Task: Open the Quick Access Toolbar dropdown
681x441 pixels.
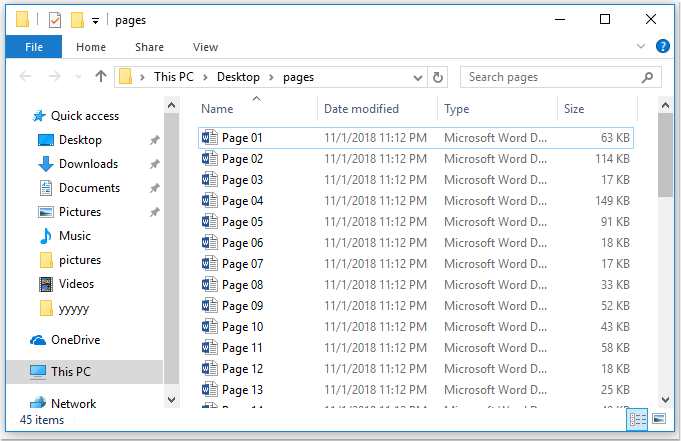Action: [x=95, y=20]
